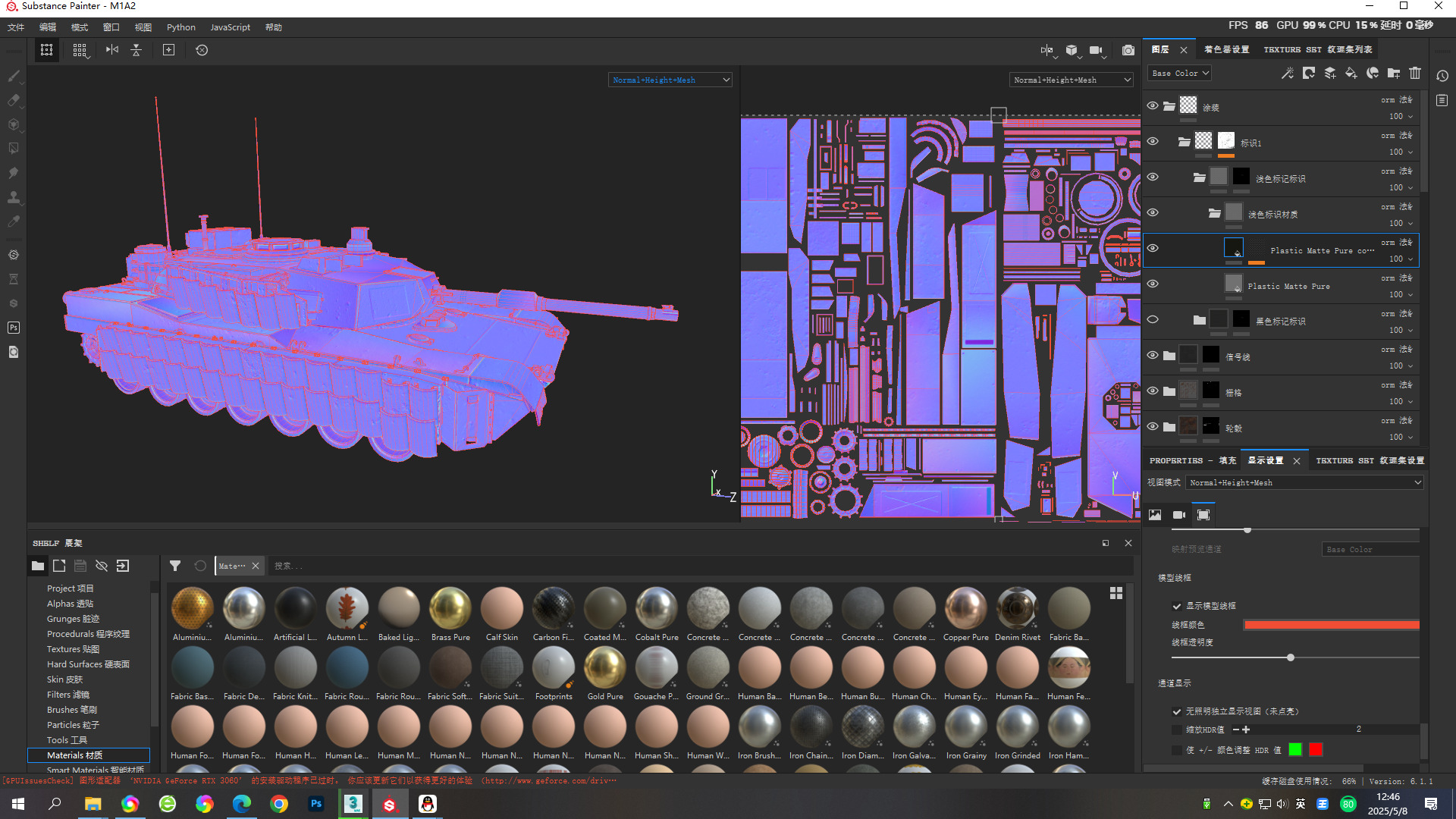Switch to the 着色器设置 tab

tap(1226, 49)
